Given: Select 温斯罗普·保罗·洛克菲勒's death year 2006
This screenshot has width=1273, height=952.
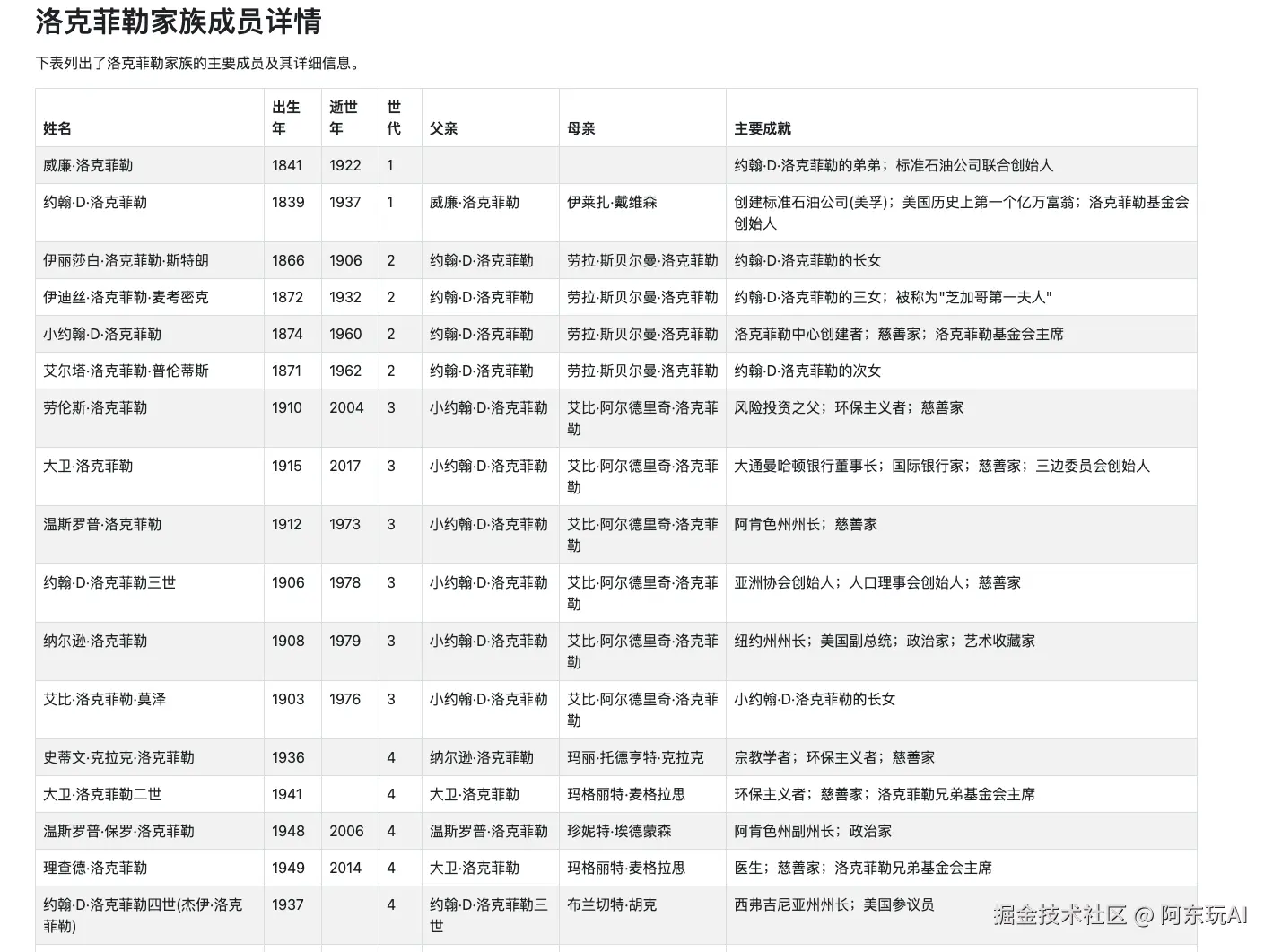Looking at the screenshot, I should pyautogui.click(x=346, y=831).
